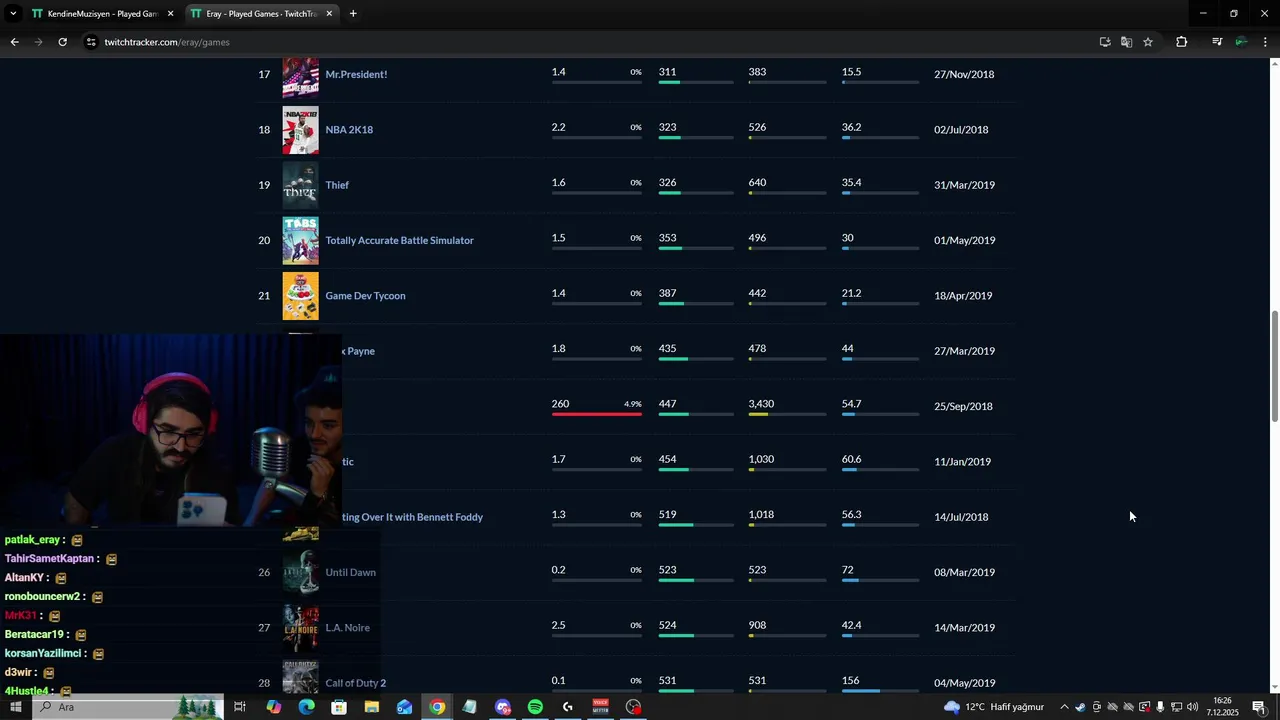
Task: Open the browser extensions puzzle icon
Action: tap(1181, 42)
